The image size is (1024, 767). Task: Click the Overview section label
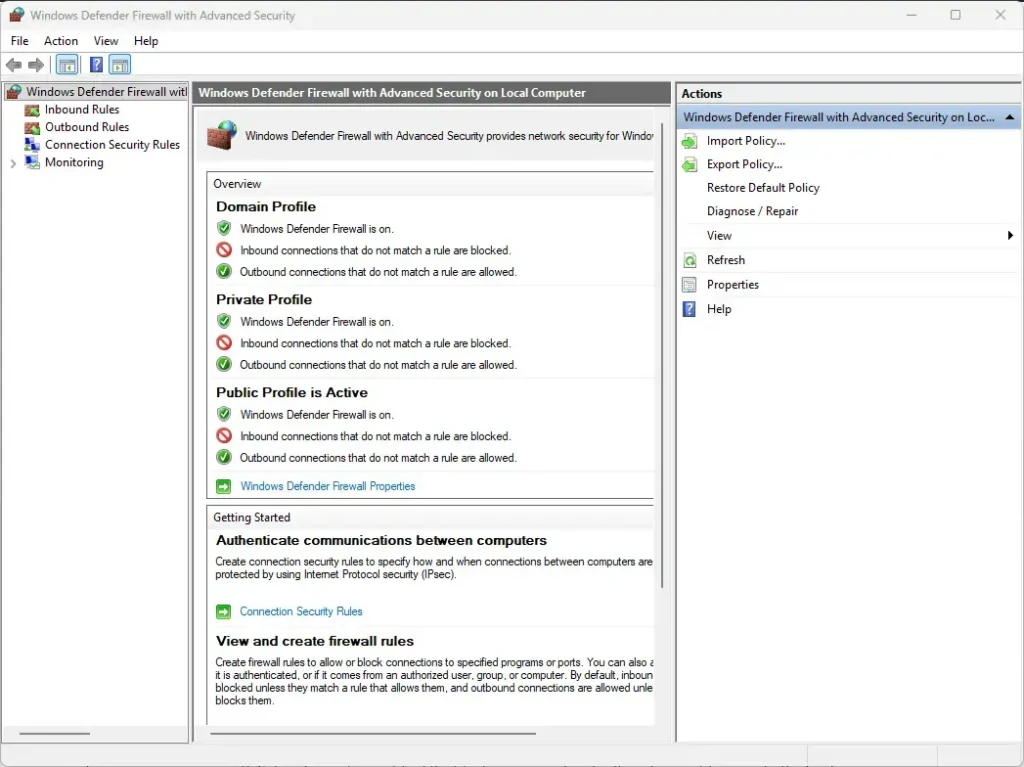point(237,184)
